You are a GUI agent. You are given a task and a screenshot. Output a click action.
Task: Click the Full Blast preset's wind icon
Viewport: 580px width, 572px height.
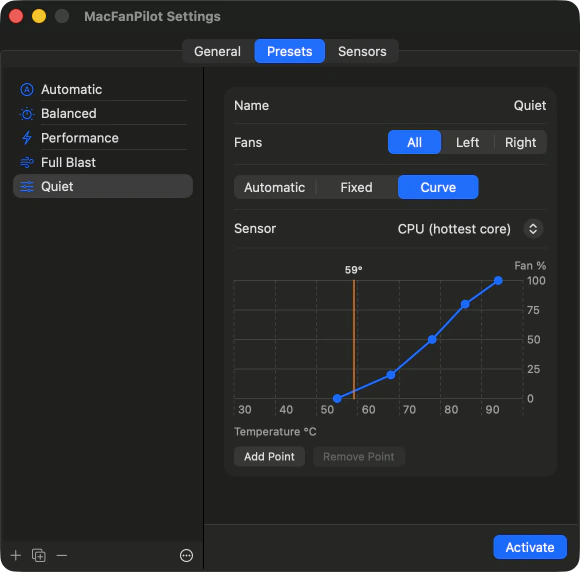pos(27,162)
